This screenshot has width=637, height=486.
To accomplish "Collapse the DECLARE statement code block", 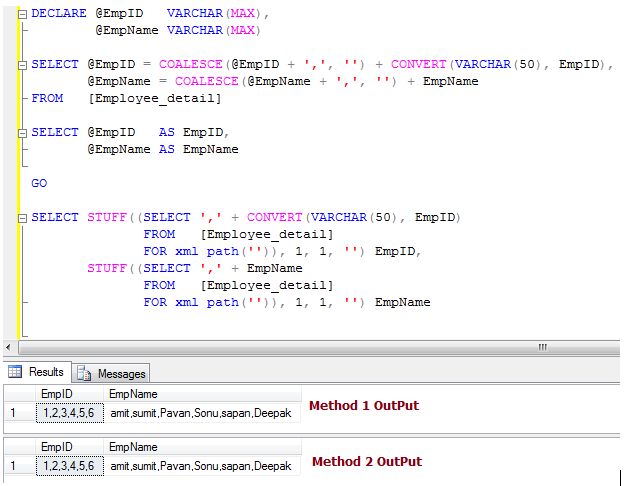I will tap(23, 14).
